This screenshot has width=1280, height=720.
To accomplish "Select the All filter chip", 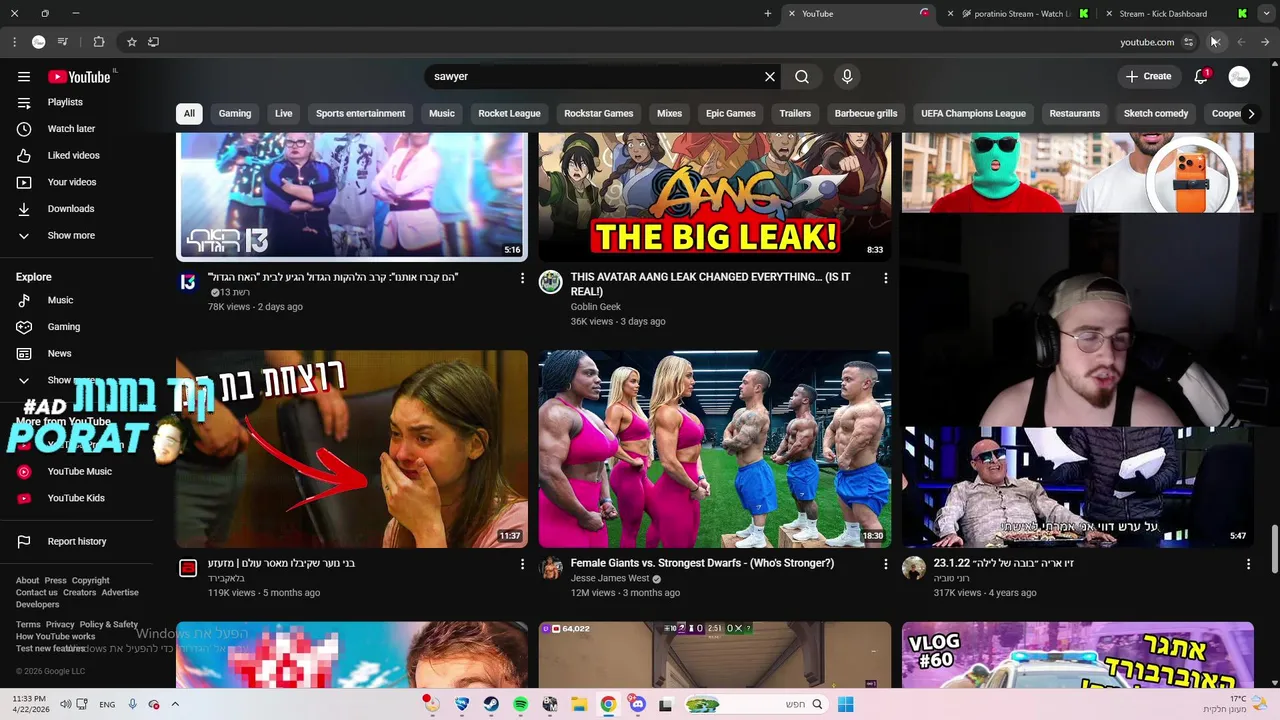I will point(189,114).
